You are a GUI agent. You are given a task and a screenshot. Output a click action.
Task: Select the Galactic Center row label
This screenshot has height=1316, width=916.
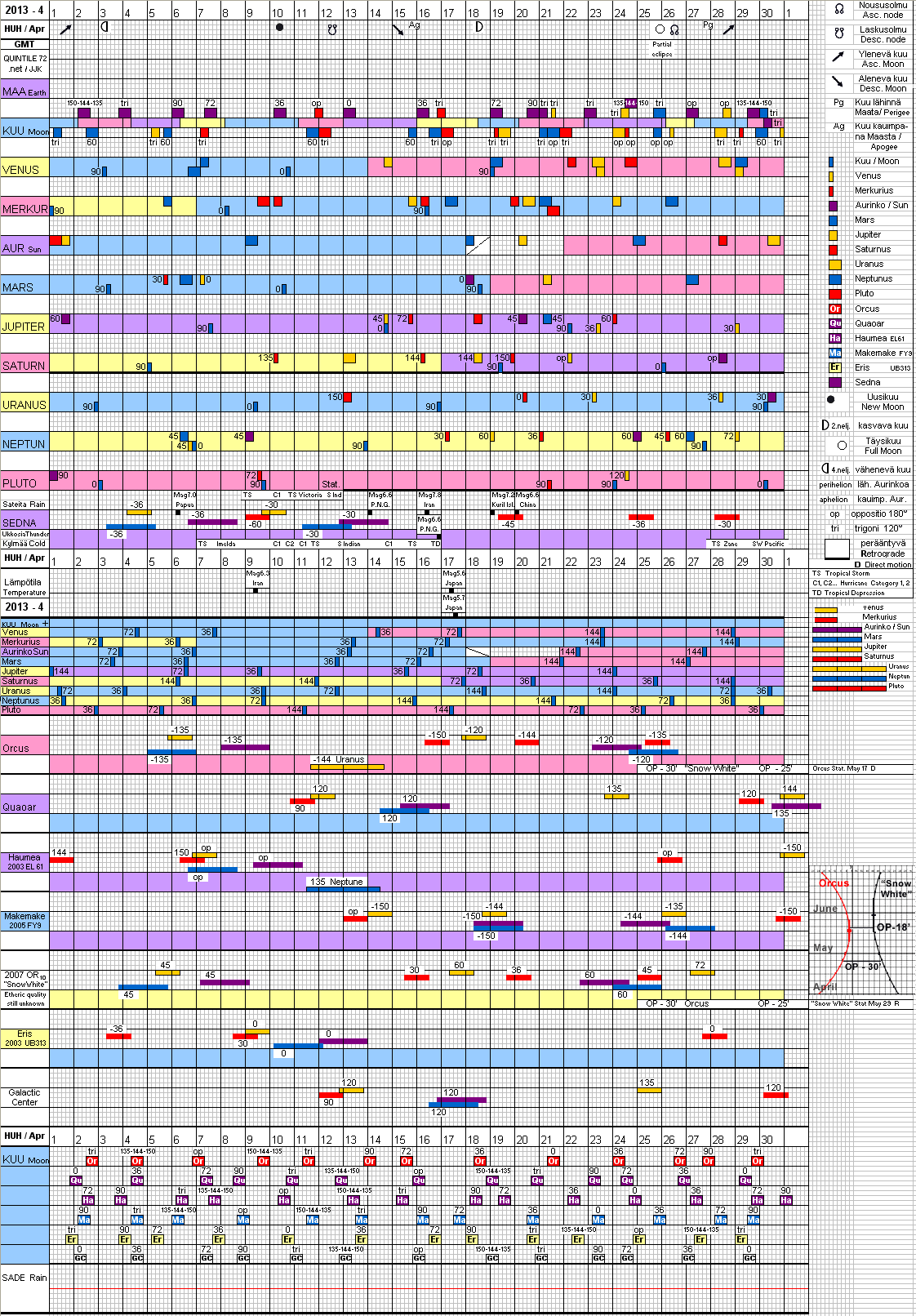click(x=24, y=1097)
